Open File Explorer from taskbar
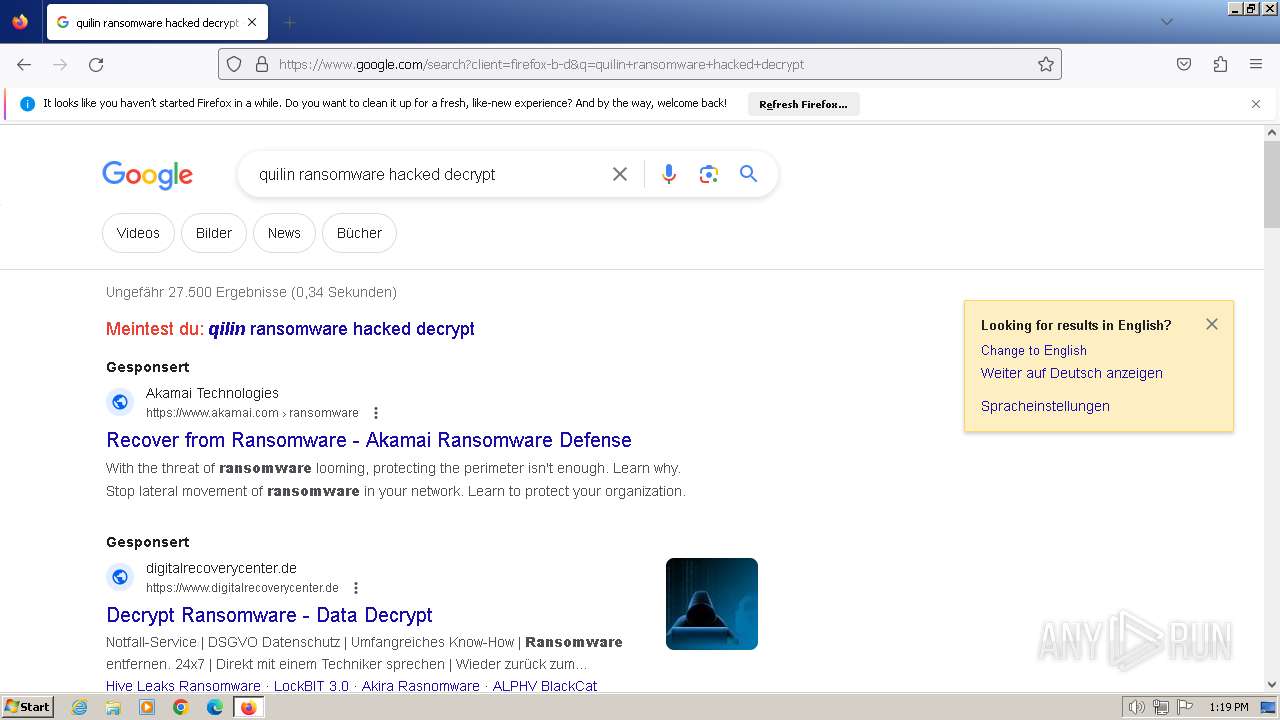This screenshot has width=1280, height=720. pos(113,707)
